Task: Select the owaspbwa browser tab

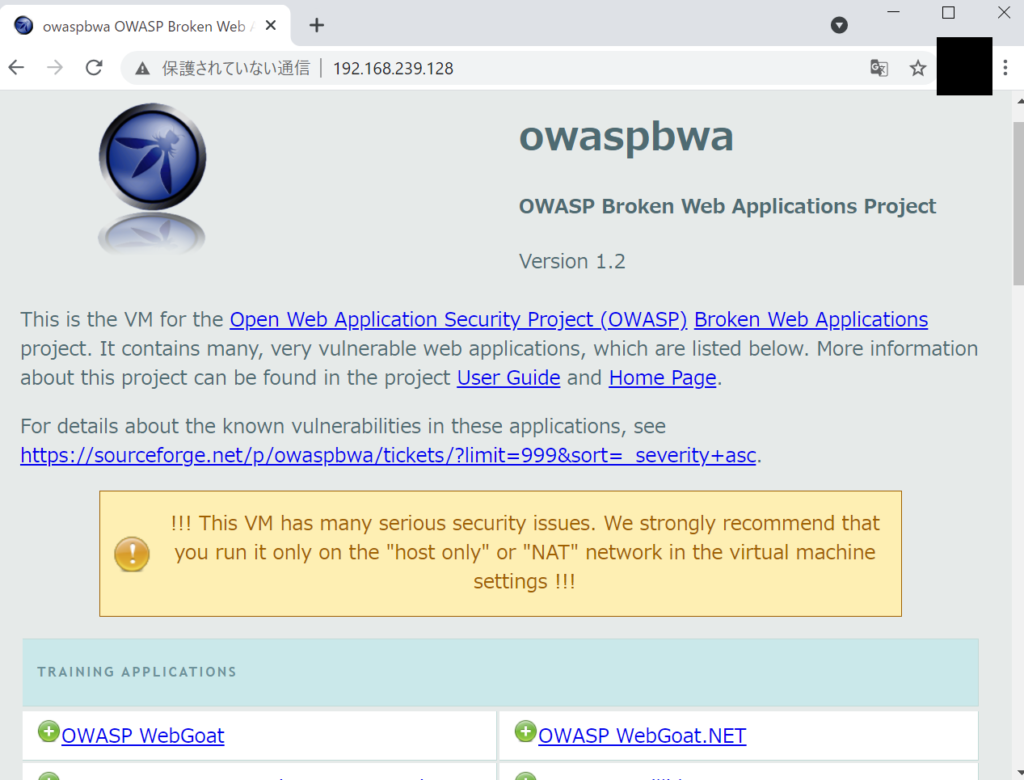Action: pyautogui.click(x=140, y=25)
